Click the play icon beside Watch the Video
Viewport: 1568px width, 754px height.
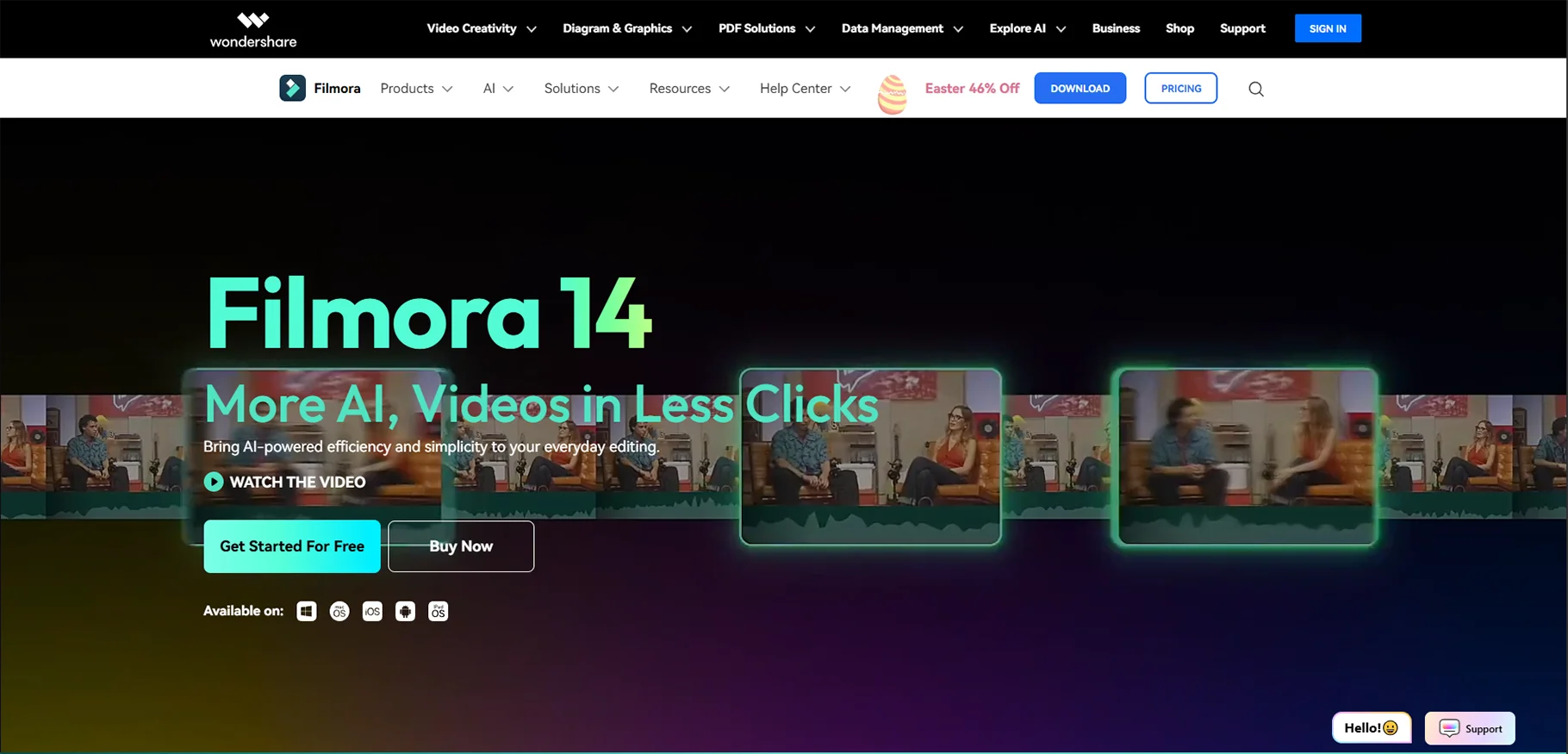[x=213, y=482]
